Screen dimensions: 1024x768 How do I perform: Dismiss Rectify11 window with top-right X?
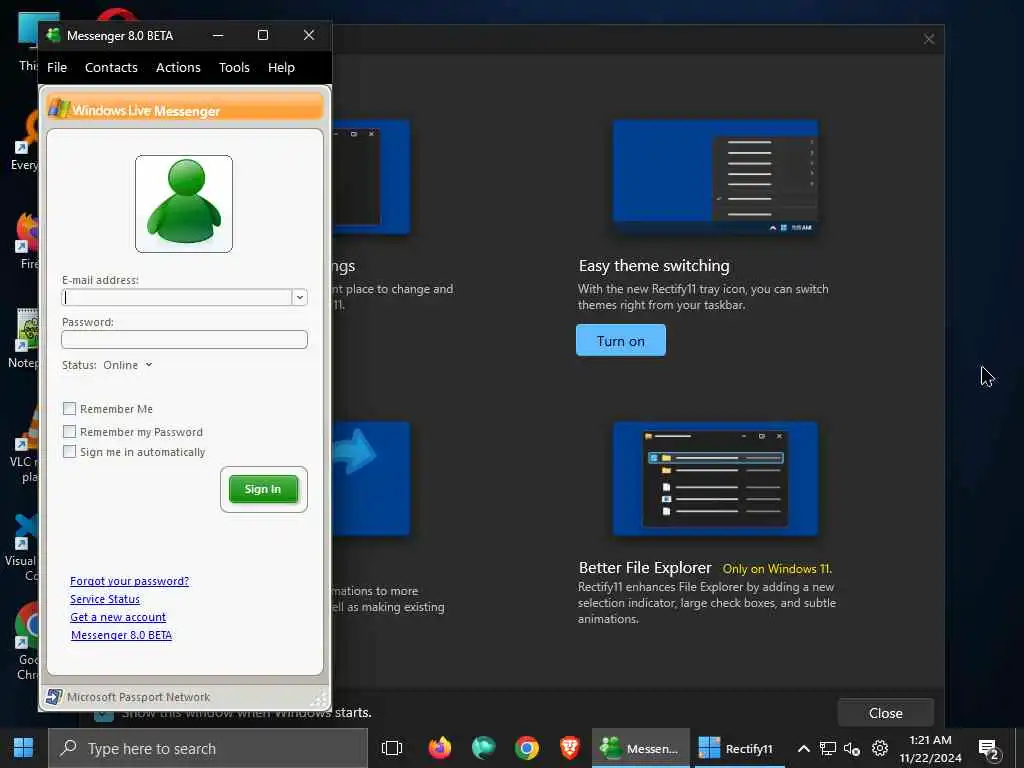[929, 39]
